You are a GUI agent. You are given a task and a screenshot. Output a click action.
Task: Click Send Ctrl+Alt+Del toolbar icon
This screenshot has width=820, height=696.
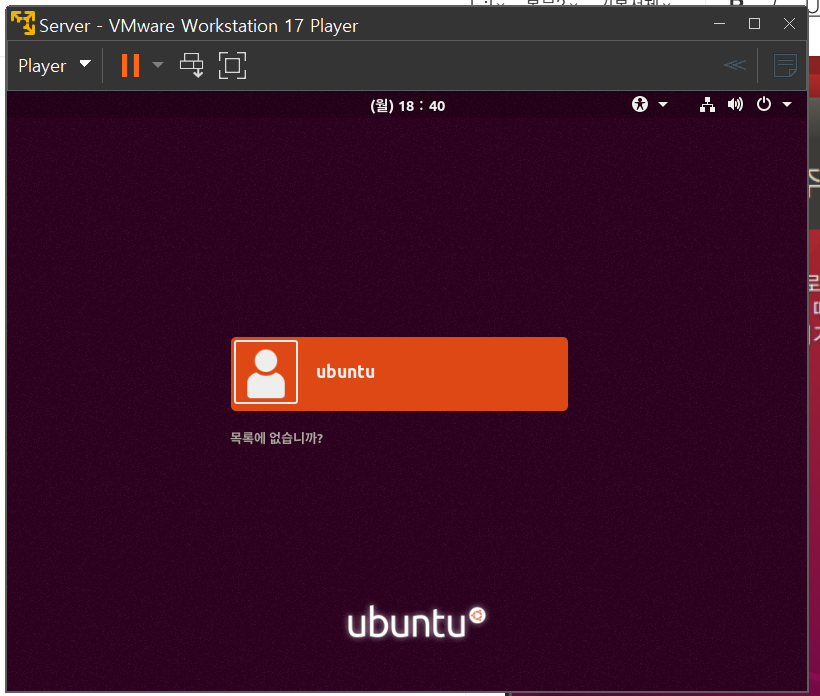click(x=191, y=65)
